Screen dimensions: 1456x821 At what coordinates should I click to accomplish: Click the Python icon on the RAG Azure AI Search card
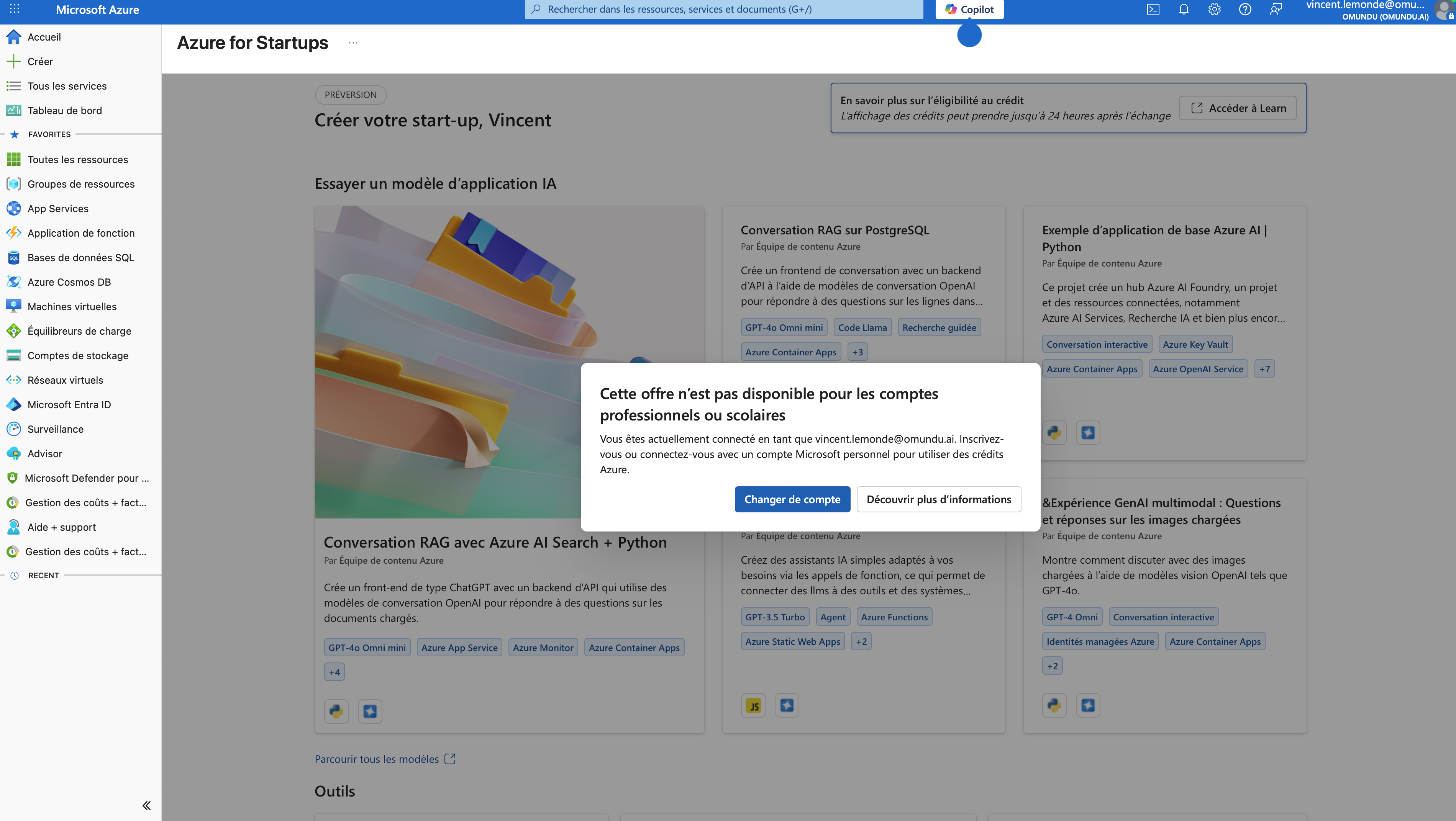pyautogui.click(x=336, y=711)
